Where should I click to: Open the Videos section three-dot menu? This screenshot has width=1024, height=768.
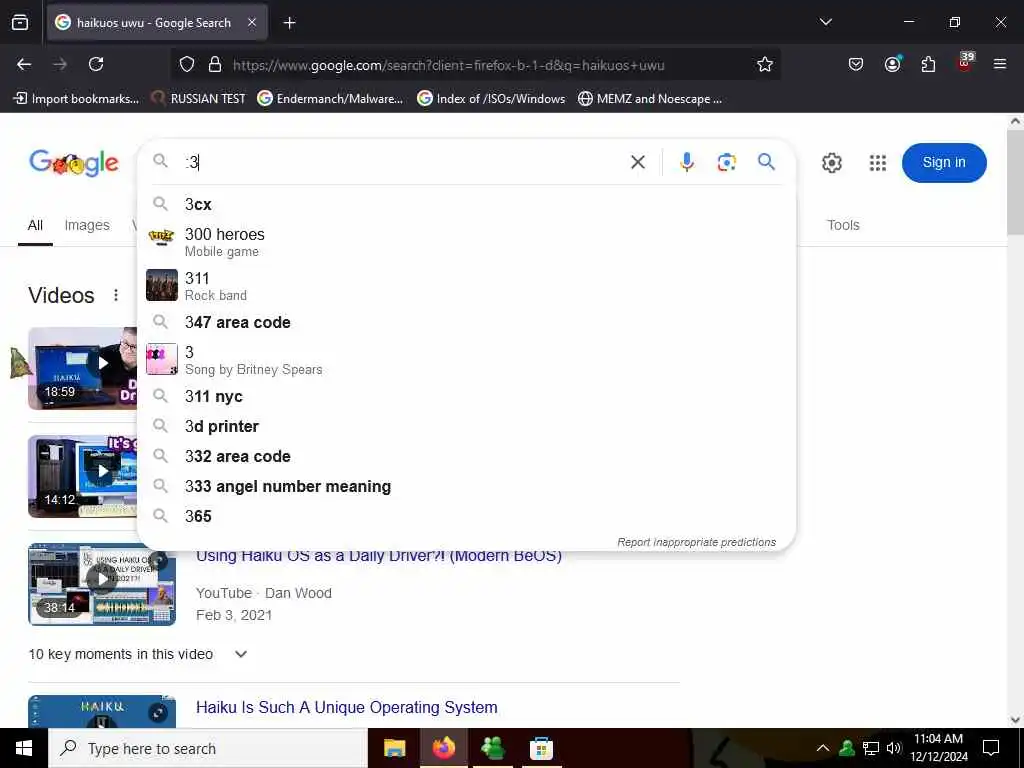coord(116,295)
